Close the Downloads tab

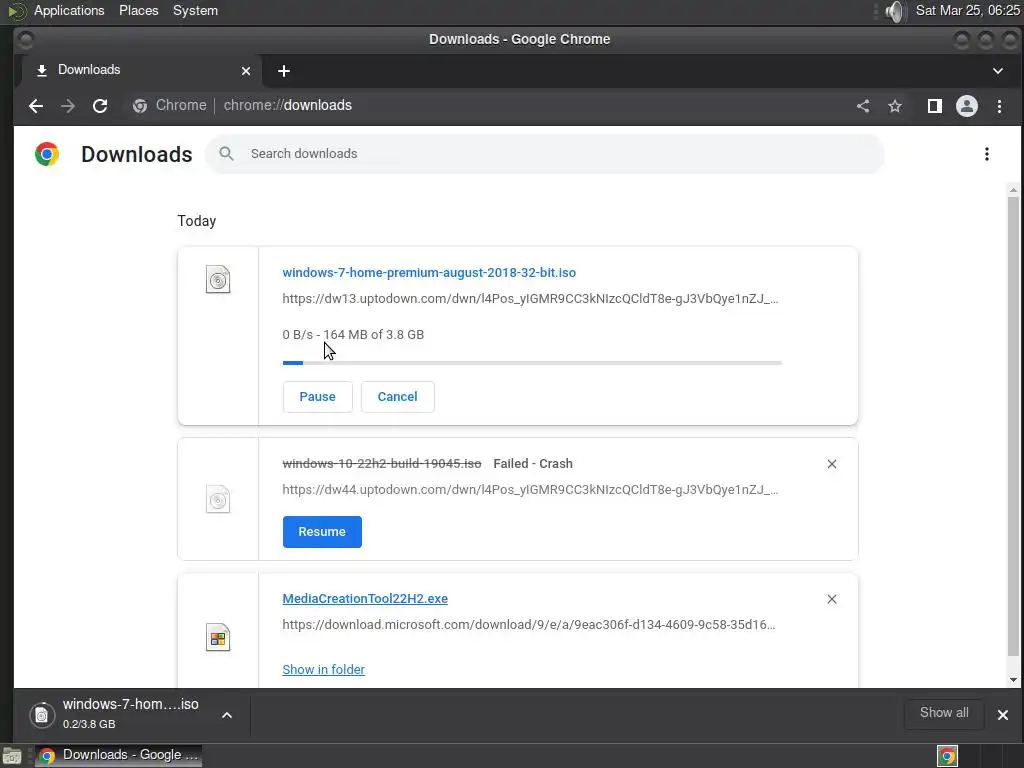click(x=246, y=71)
